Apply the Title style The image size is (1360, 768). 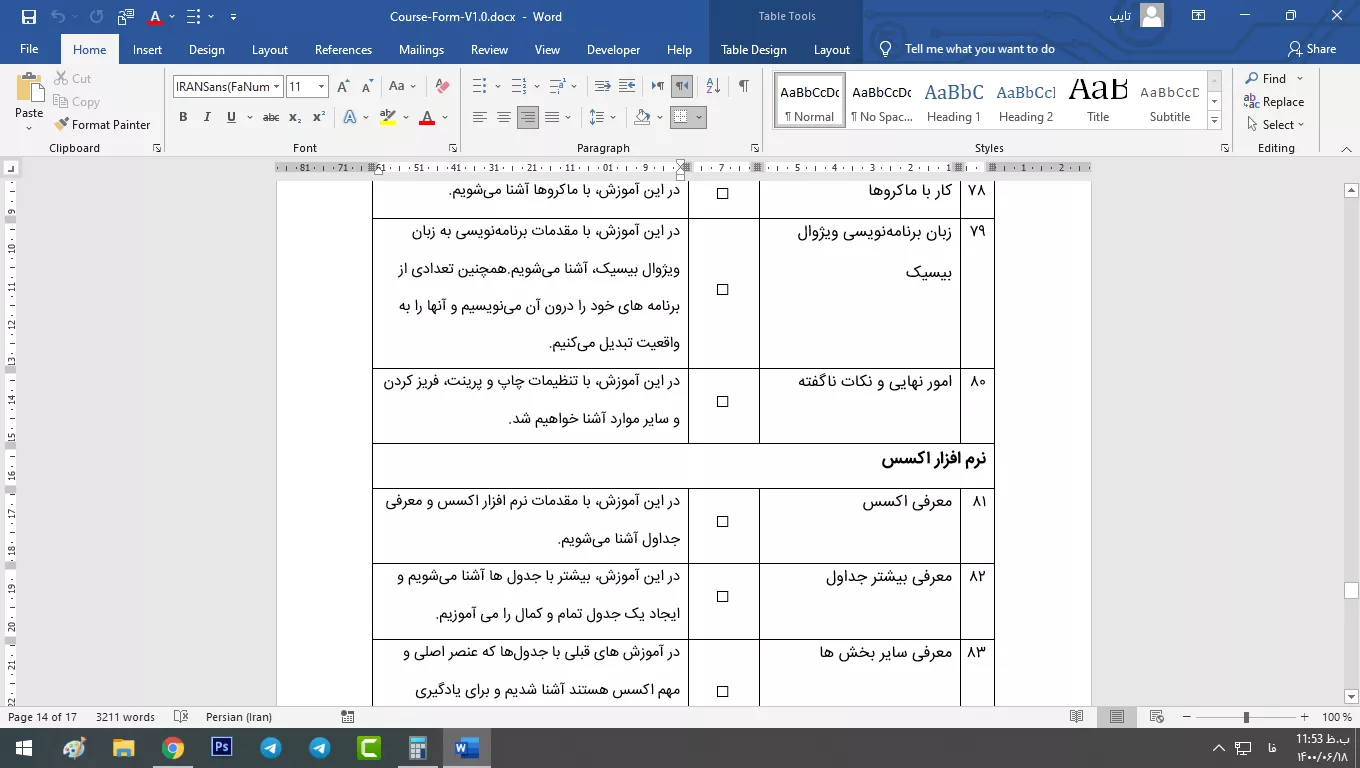pyautogui.click(x=1098, y=100)
